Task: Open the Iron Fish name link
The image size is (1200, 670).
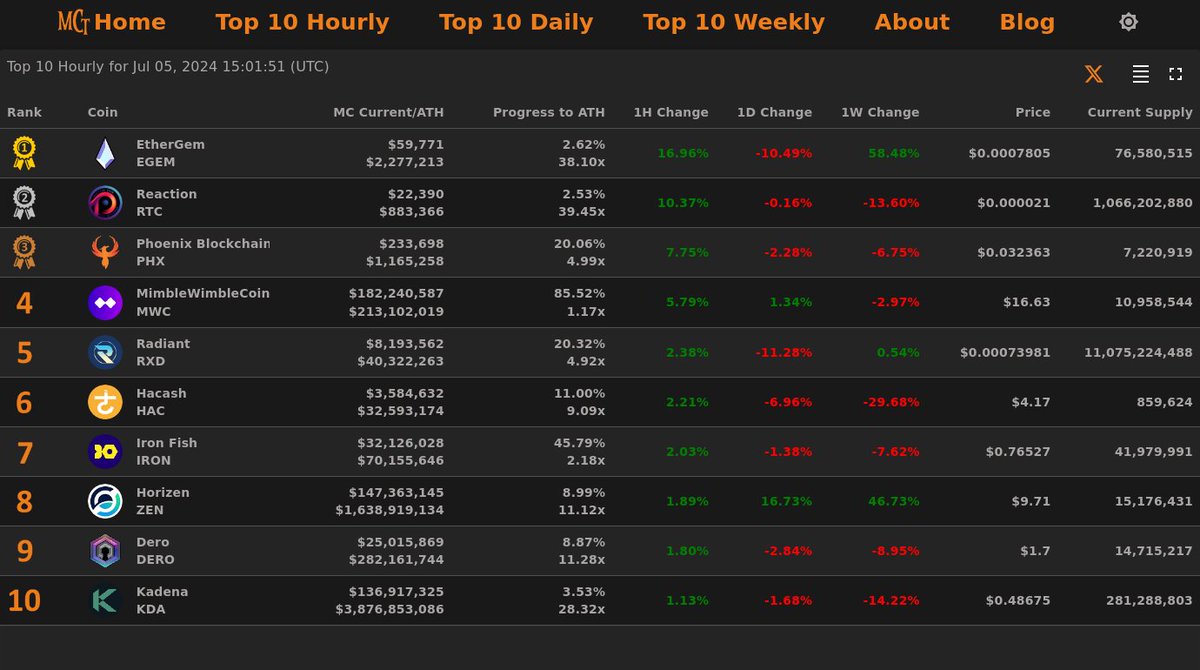Action: (167, 443)
